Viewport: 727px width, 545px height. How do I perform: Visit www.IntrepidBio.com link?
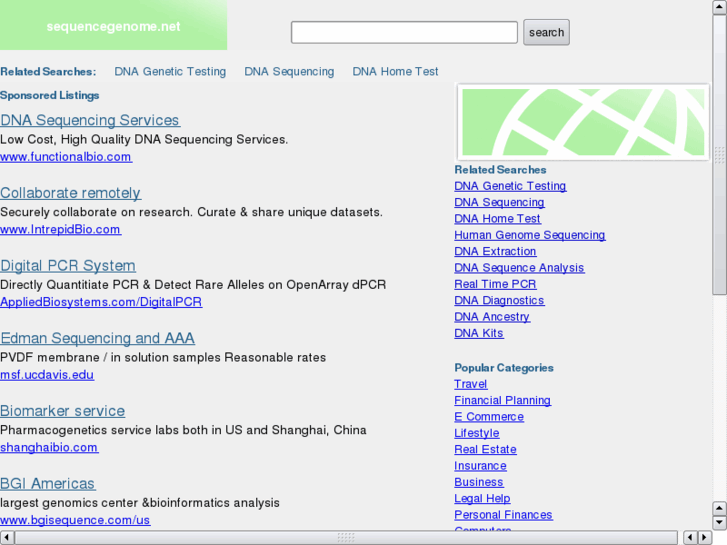[60, 230]
